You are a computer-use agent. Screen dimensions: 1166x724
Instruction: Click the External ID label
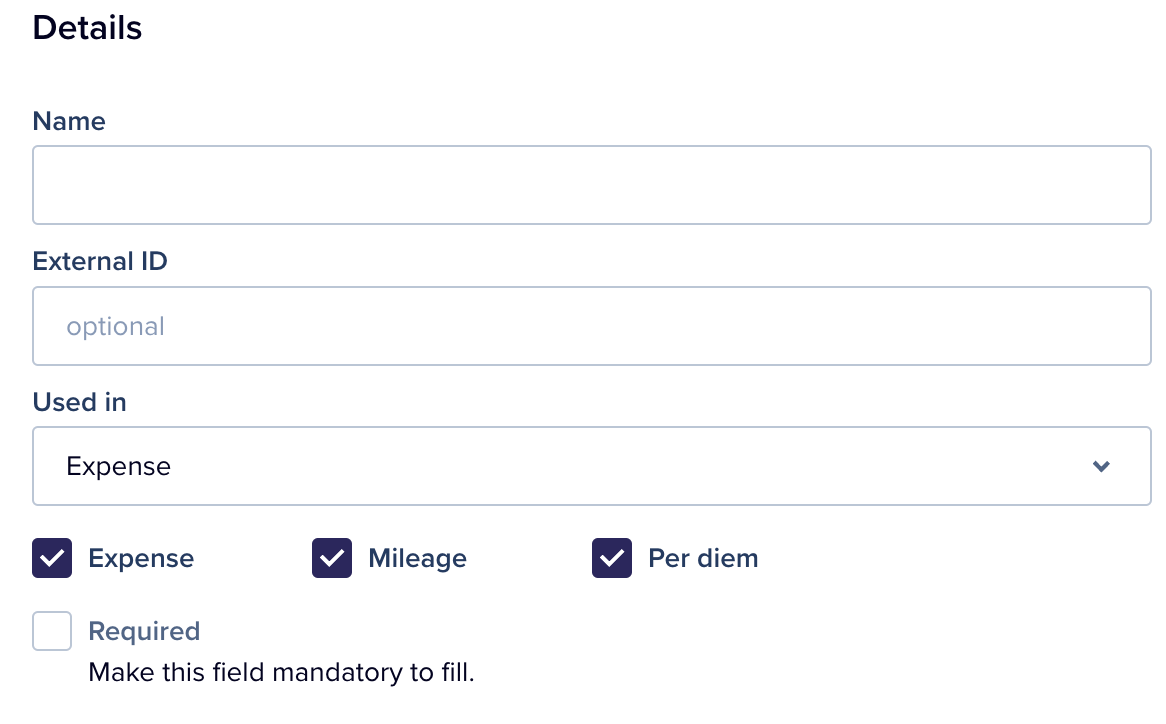[100, 261]
